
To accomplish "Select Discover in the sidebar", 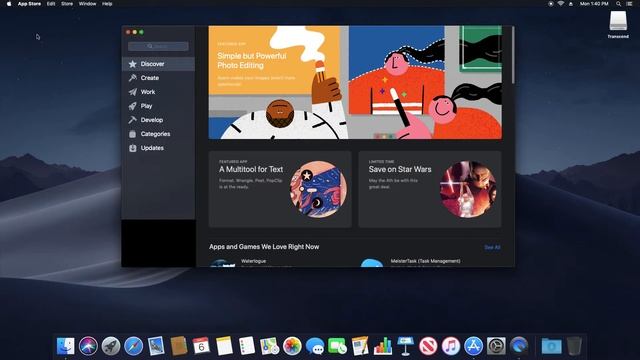I will [x=158, y=64].
